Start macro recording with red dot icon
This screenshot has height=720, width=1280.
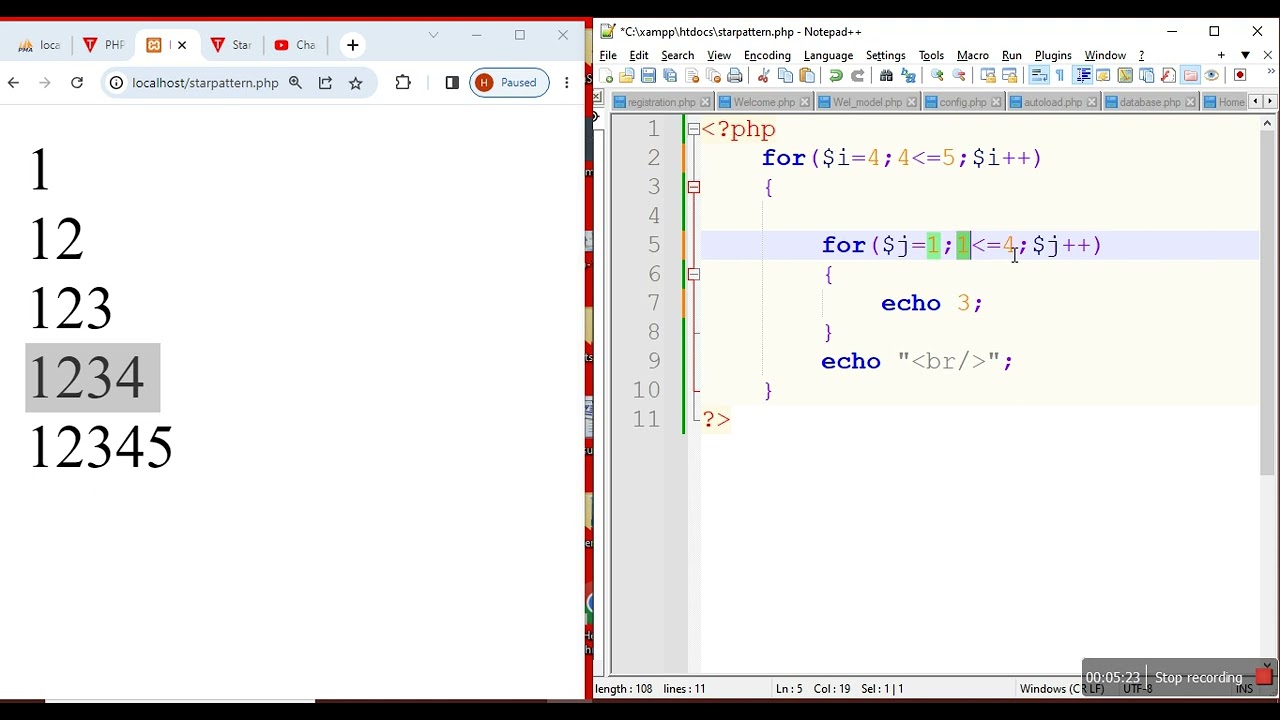[1240, 75]
